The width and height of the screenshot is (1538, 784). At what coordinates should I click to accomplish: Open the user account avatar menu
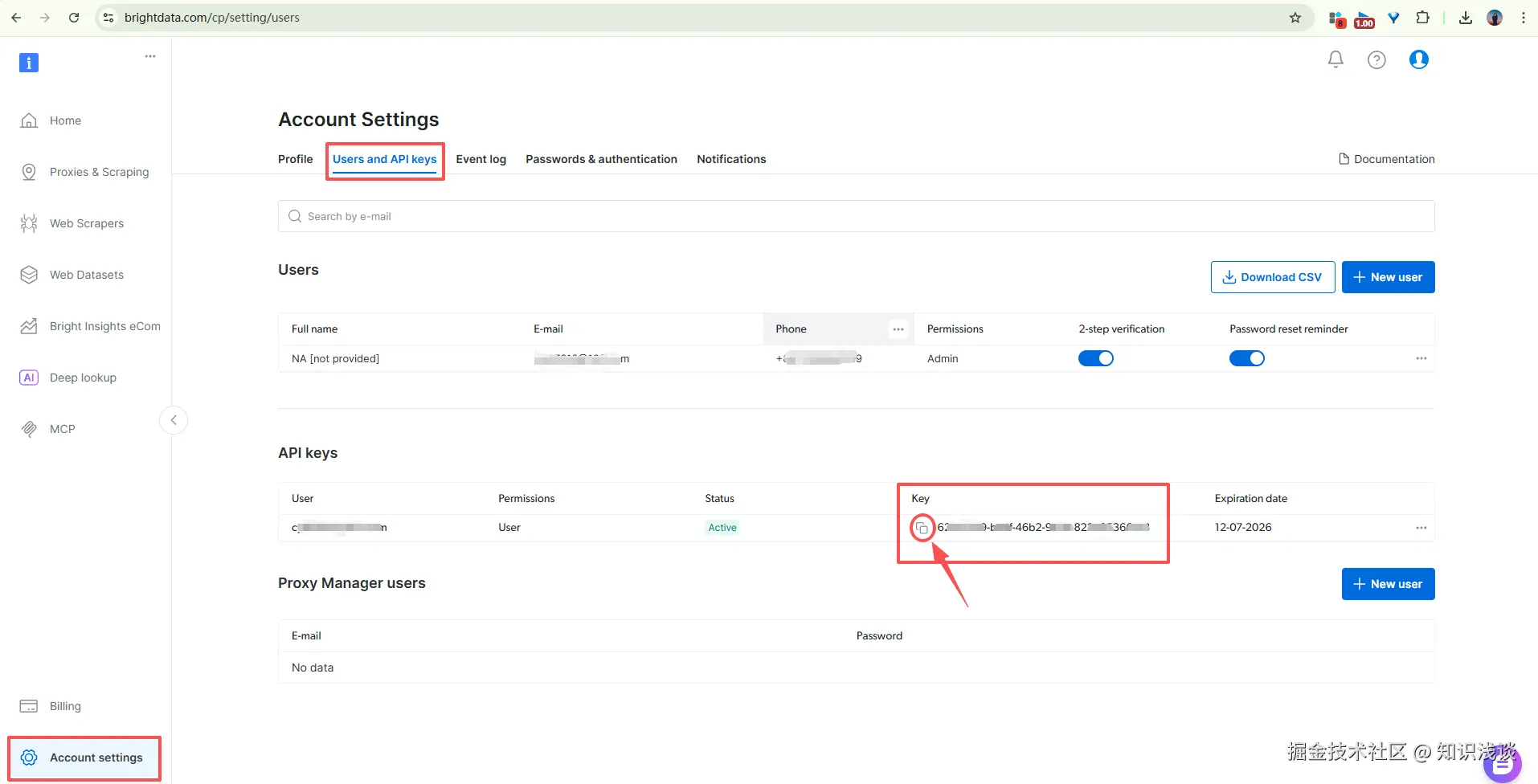point(1419,59)
